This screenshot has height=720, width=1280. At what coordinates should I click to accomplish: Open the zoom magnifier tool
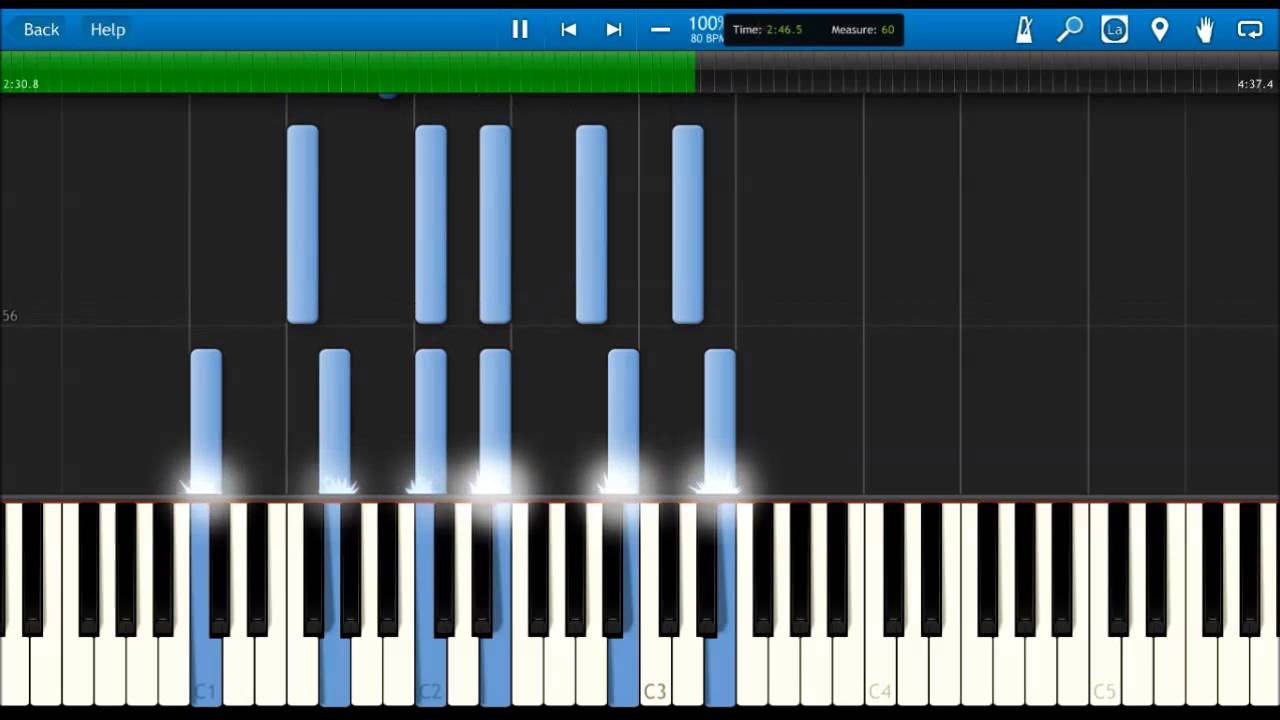click(1070, 30)
